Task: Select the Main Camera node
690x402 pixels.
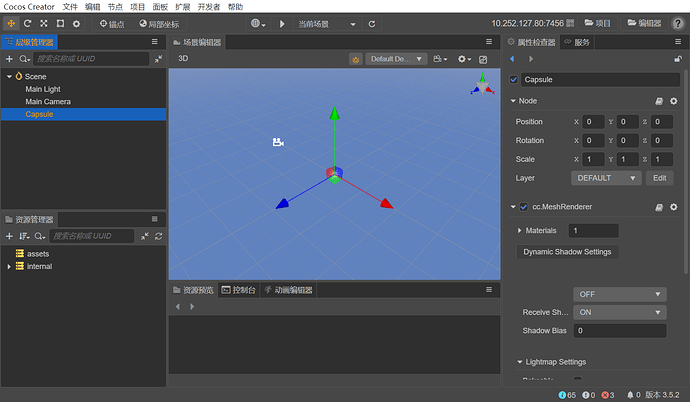Action: click(x=48, y=102)
